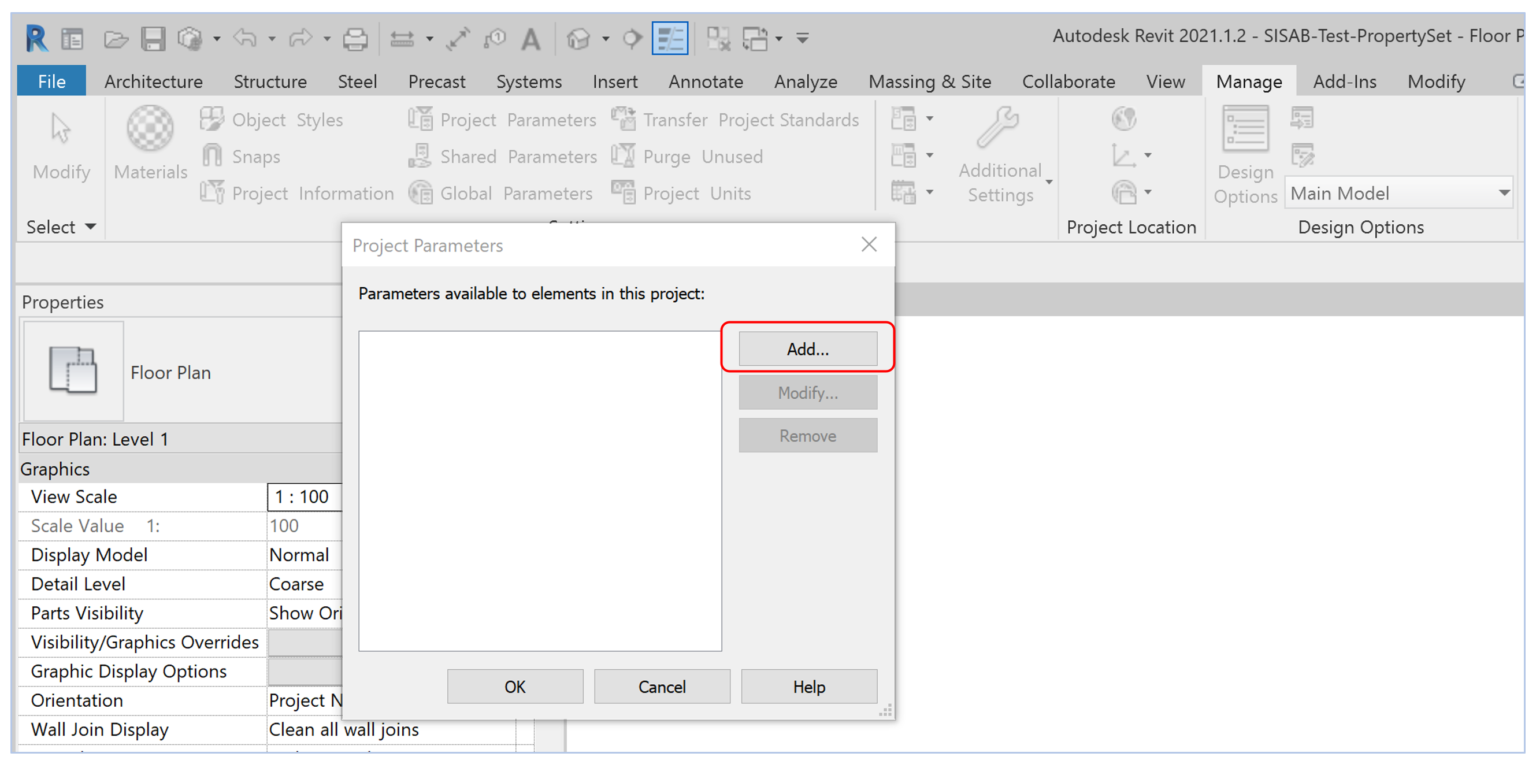1536x764 pixels.
Task: Click the Measure between references icon
Action: coord(402,39)
